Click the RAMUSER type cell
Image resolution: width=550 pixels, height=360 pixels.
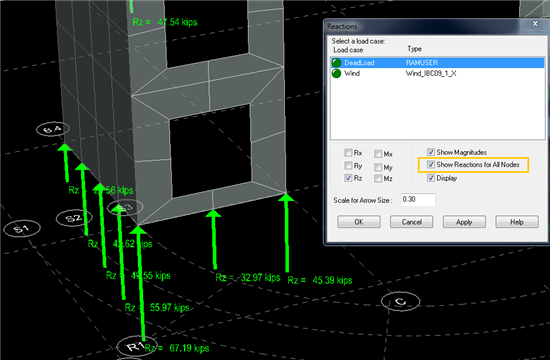click(422, 63)
